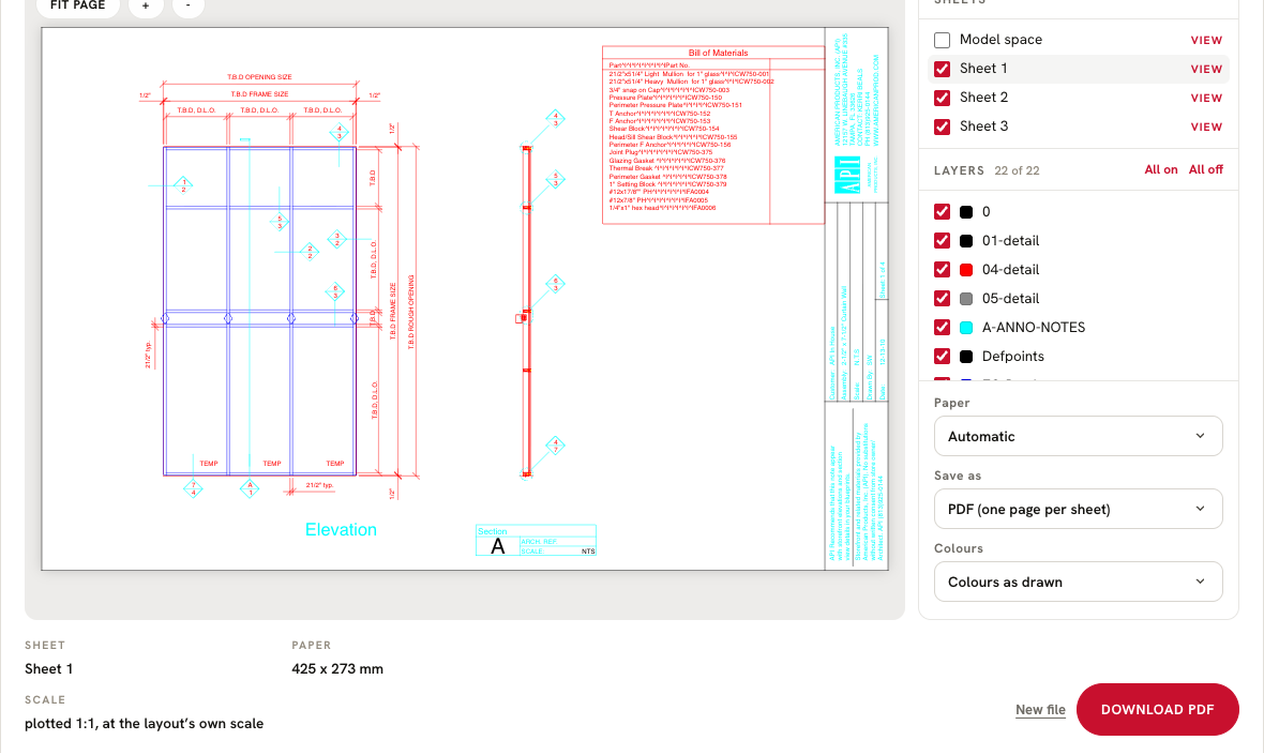Toggle the 01-detail layer checkbox
1264x753 pixels.
[x=942, y=241]
